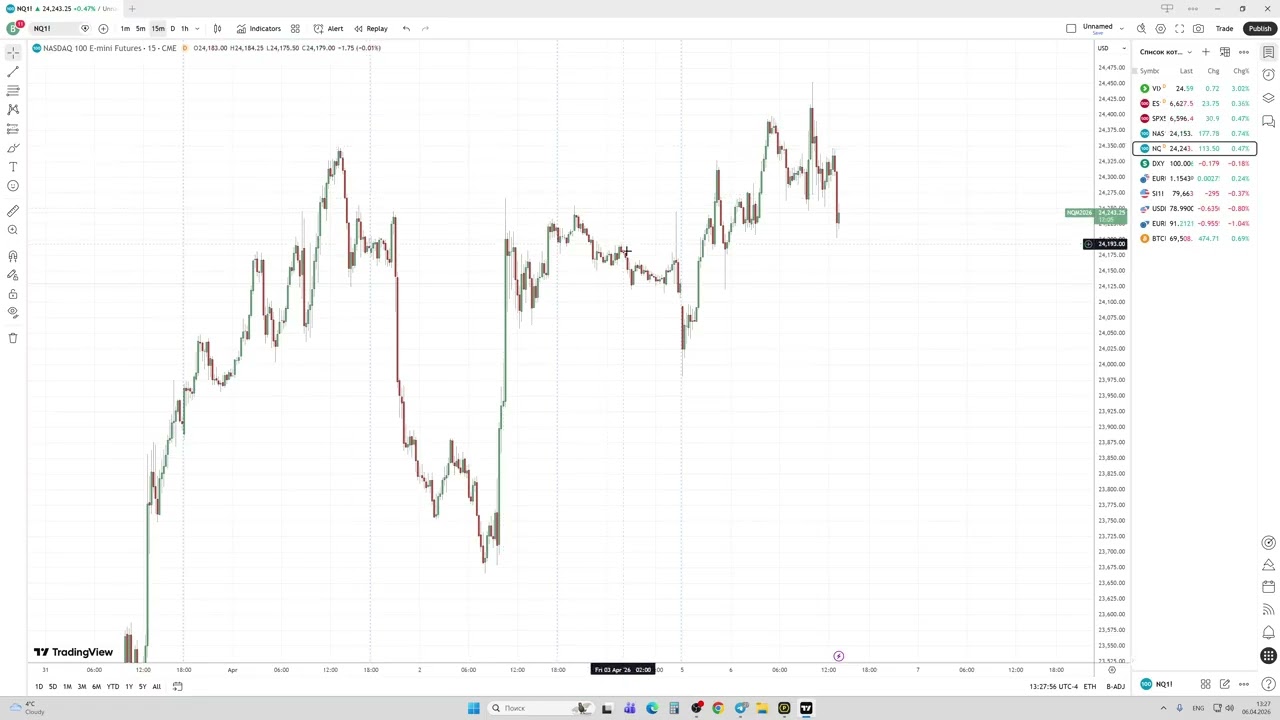Open quick search icon
The height and width of the screenshot is (720, 1280).
(1141, 29)
